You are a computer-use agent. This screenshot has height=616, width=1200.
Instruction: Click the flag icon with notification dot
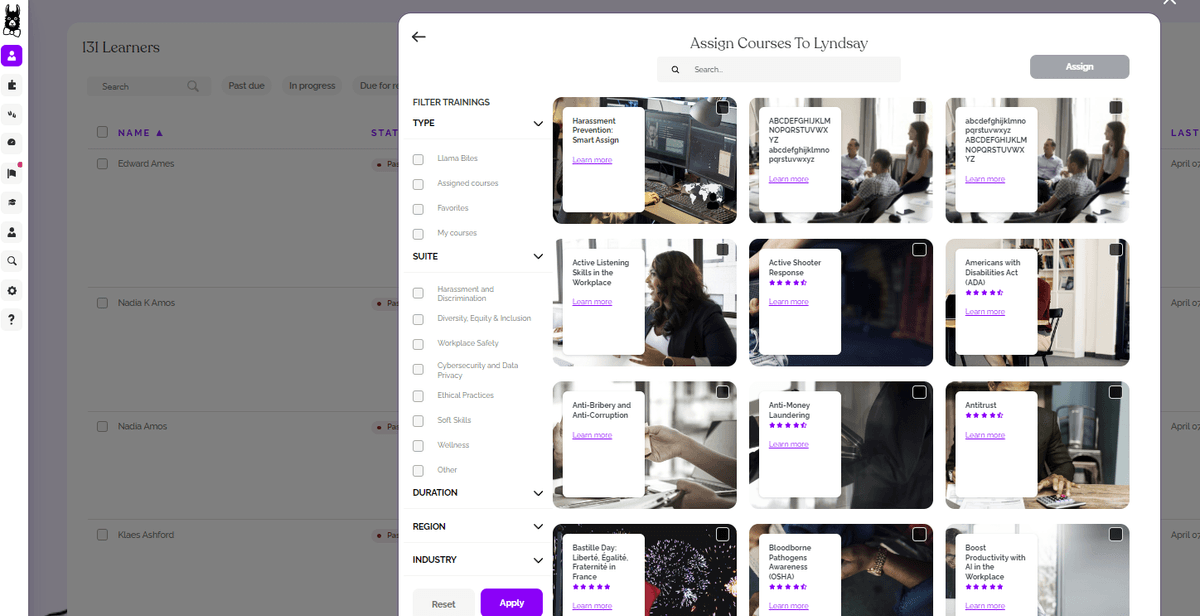[12, 173]
